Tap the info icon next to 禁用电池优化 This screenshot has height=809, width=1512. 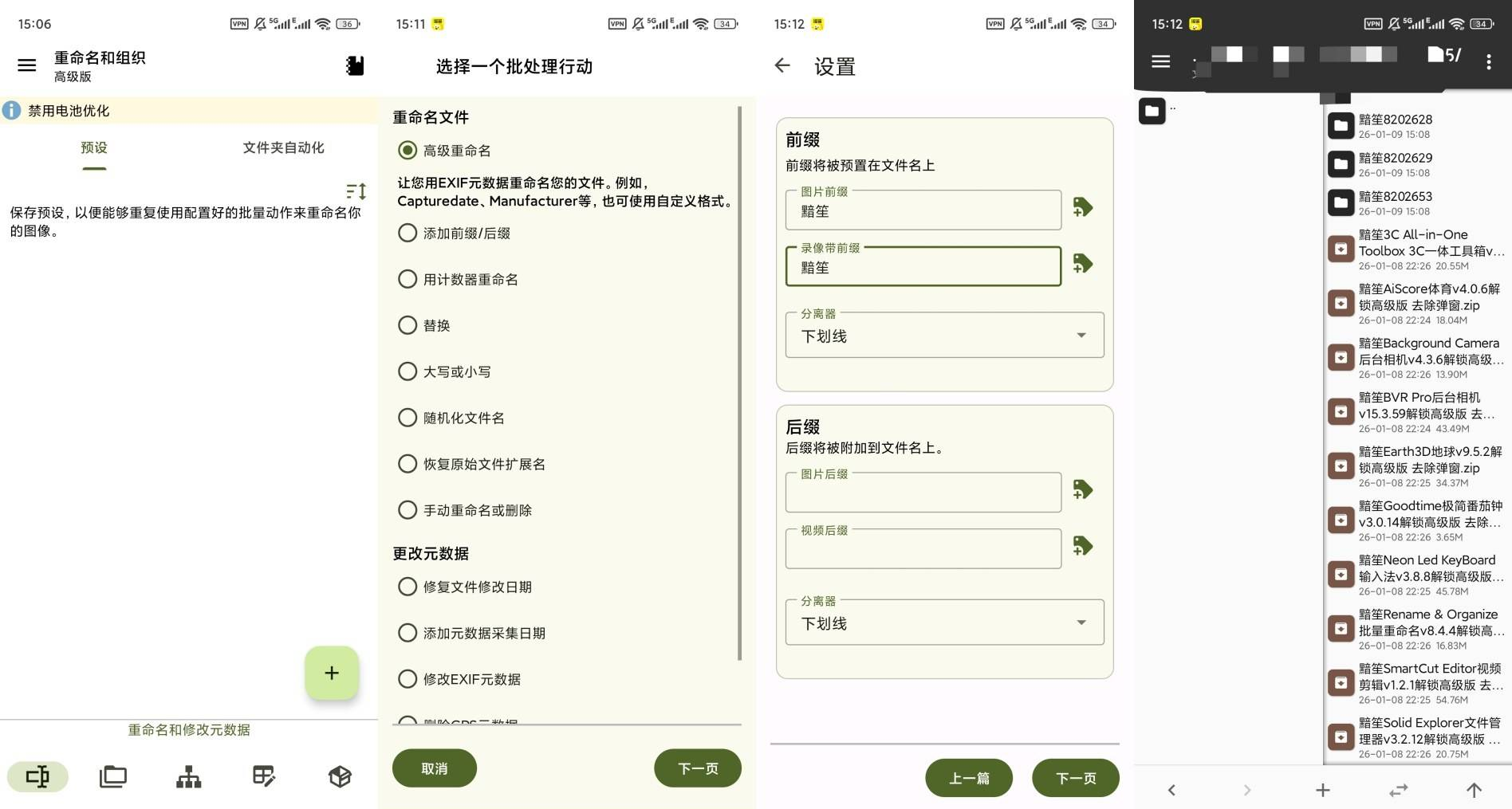point(11,111)
